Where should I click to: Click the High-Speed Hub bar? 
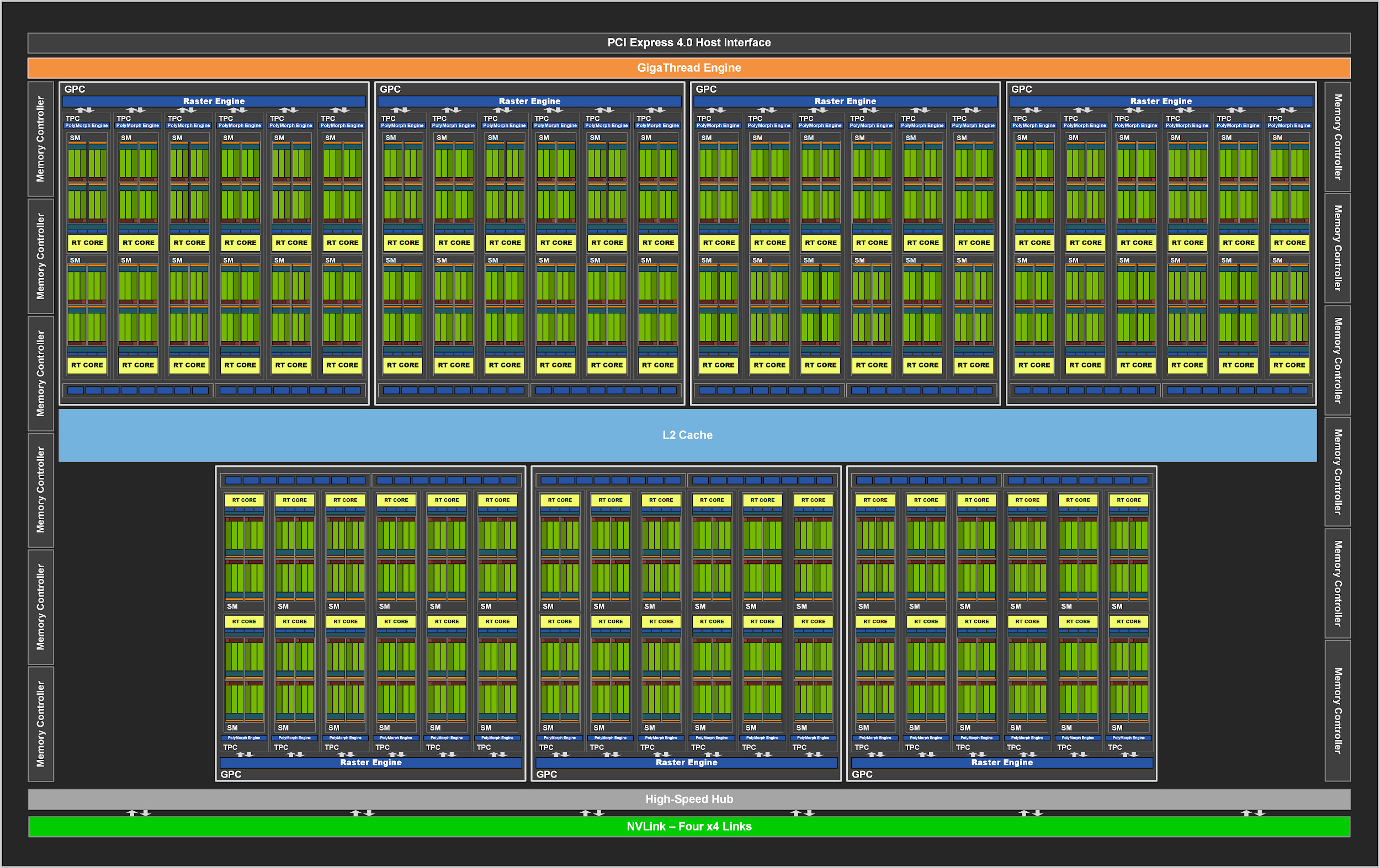689,798
